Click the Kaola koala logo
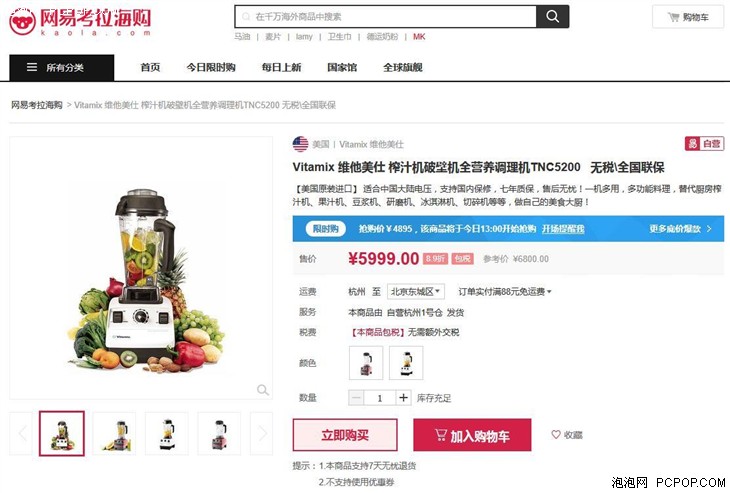The height and width of the screenshot is (493, 730). (22, 21)
